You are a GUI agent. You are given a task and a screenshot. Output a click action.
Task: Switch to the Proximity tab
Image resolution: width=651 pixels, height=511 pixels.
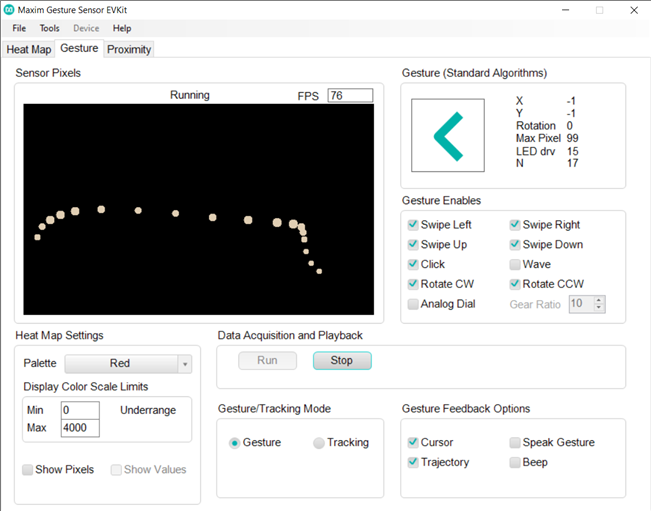[x=129, y=49]
